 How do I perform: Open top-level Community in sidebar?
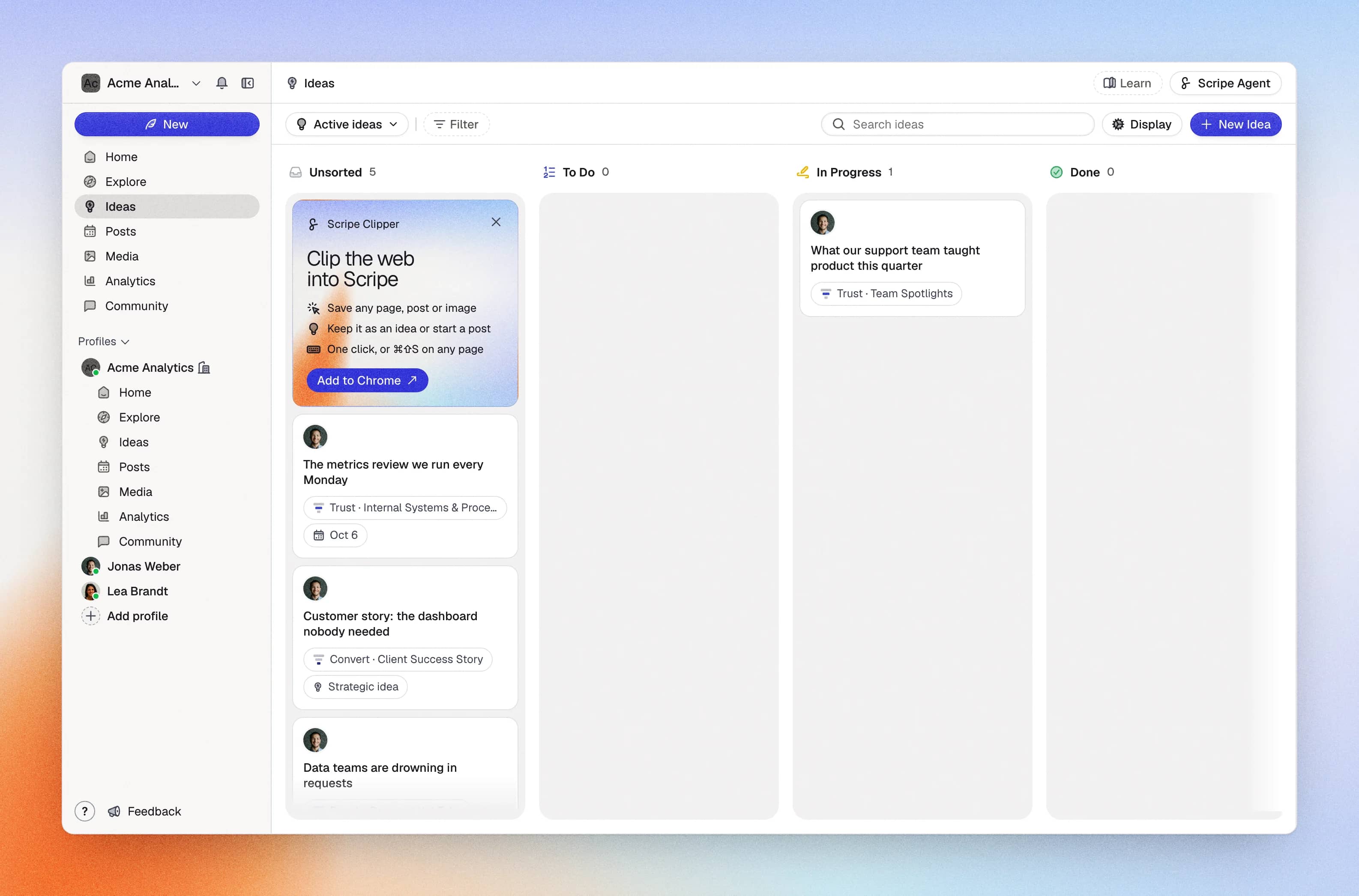point(166,306)
